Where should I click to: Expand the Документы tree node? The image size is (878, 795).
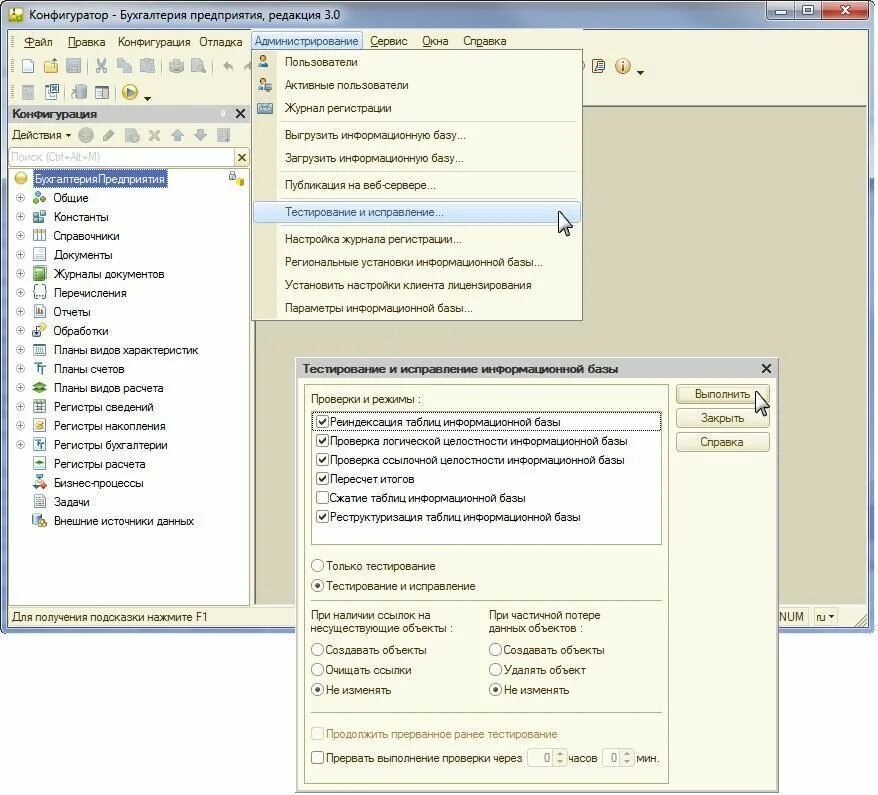[20, 255]
